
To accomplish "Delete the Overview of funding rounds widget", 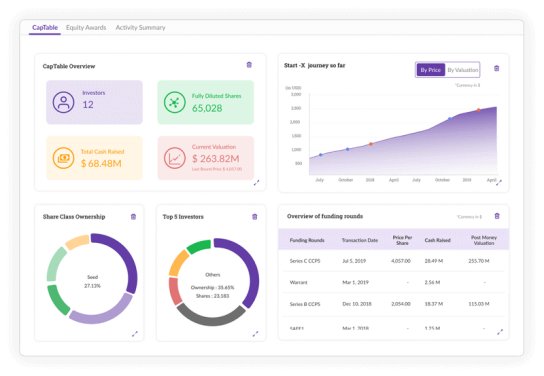I will (497, 216).
